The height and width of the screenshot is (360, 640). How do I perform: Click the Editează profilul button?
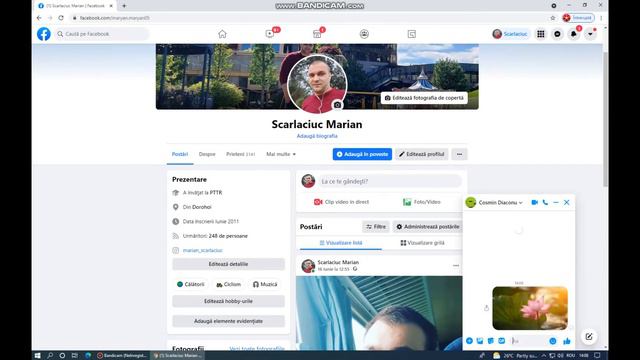[x=422, y=154]
